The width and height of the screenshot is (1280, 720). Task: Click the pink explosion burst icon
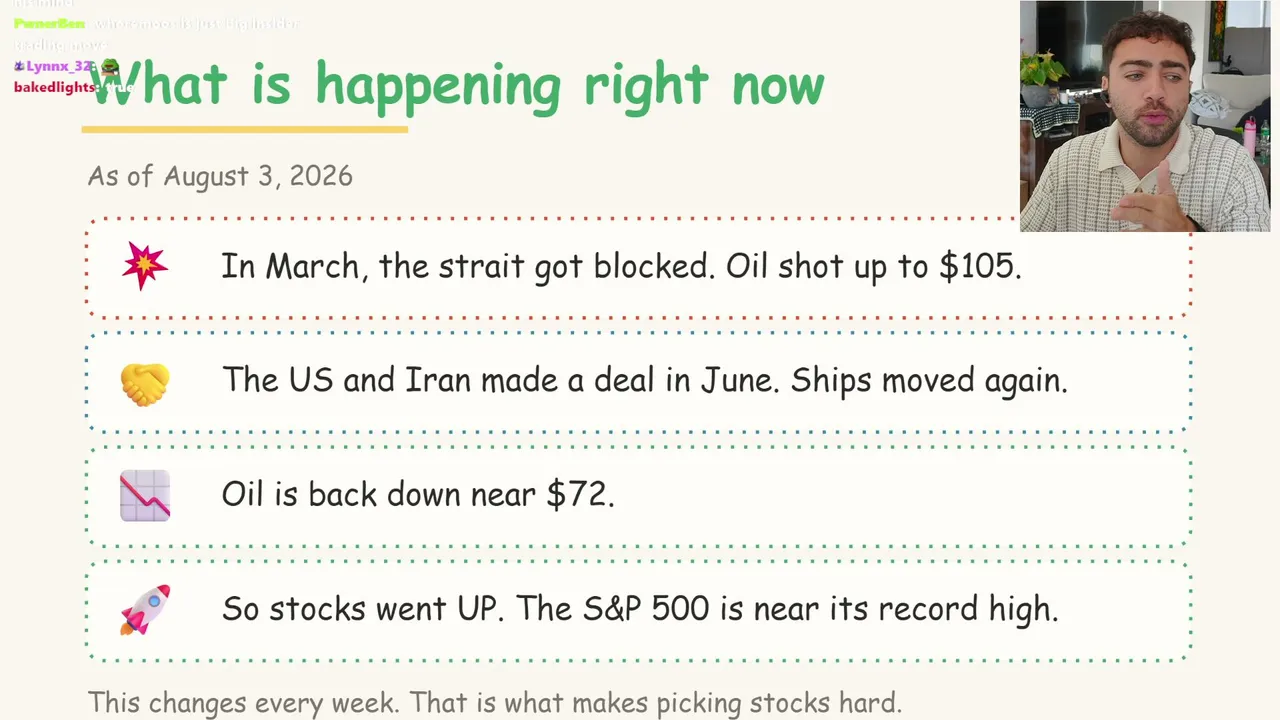(145, 266)
